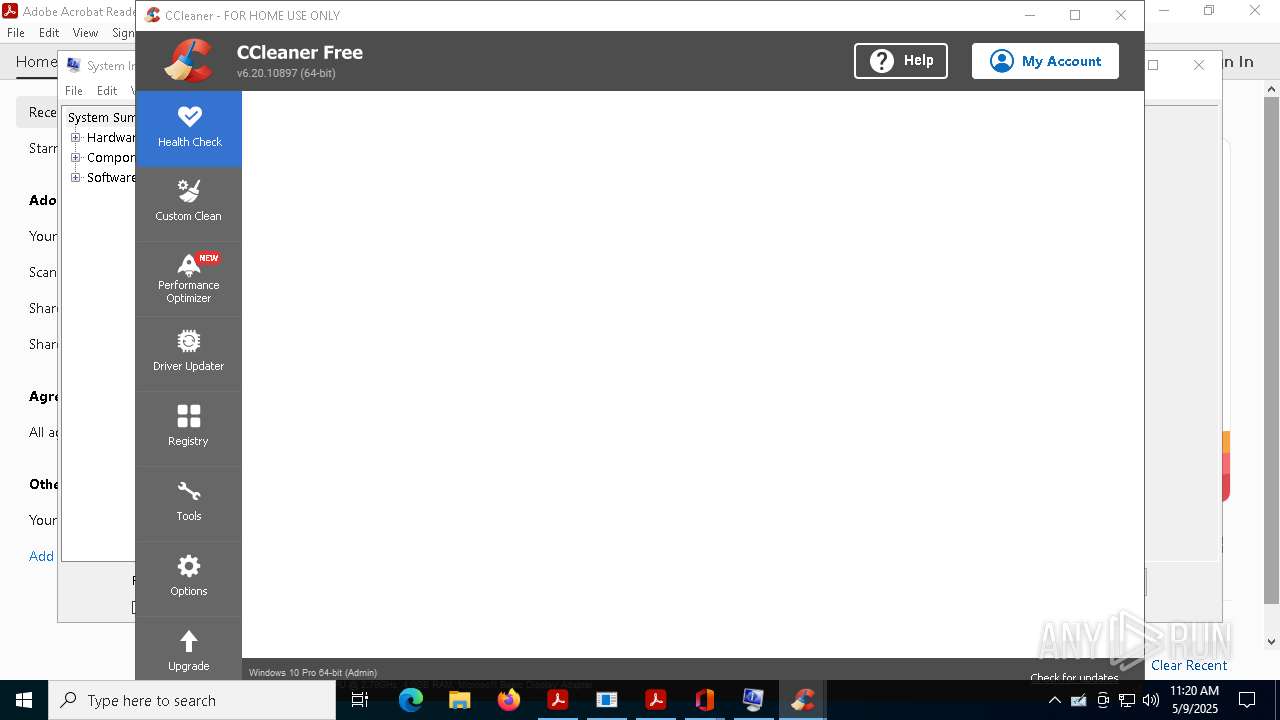Click the CCleaner title bar app icon
Screen dimensions: 1280x720
click(x=152, y=15)
